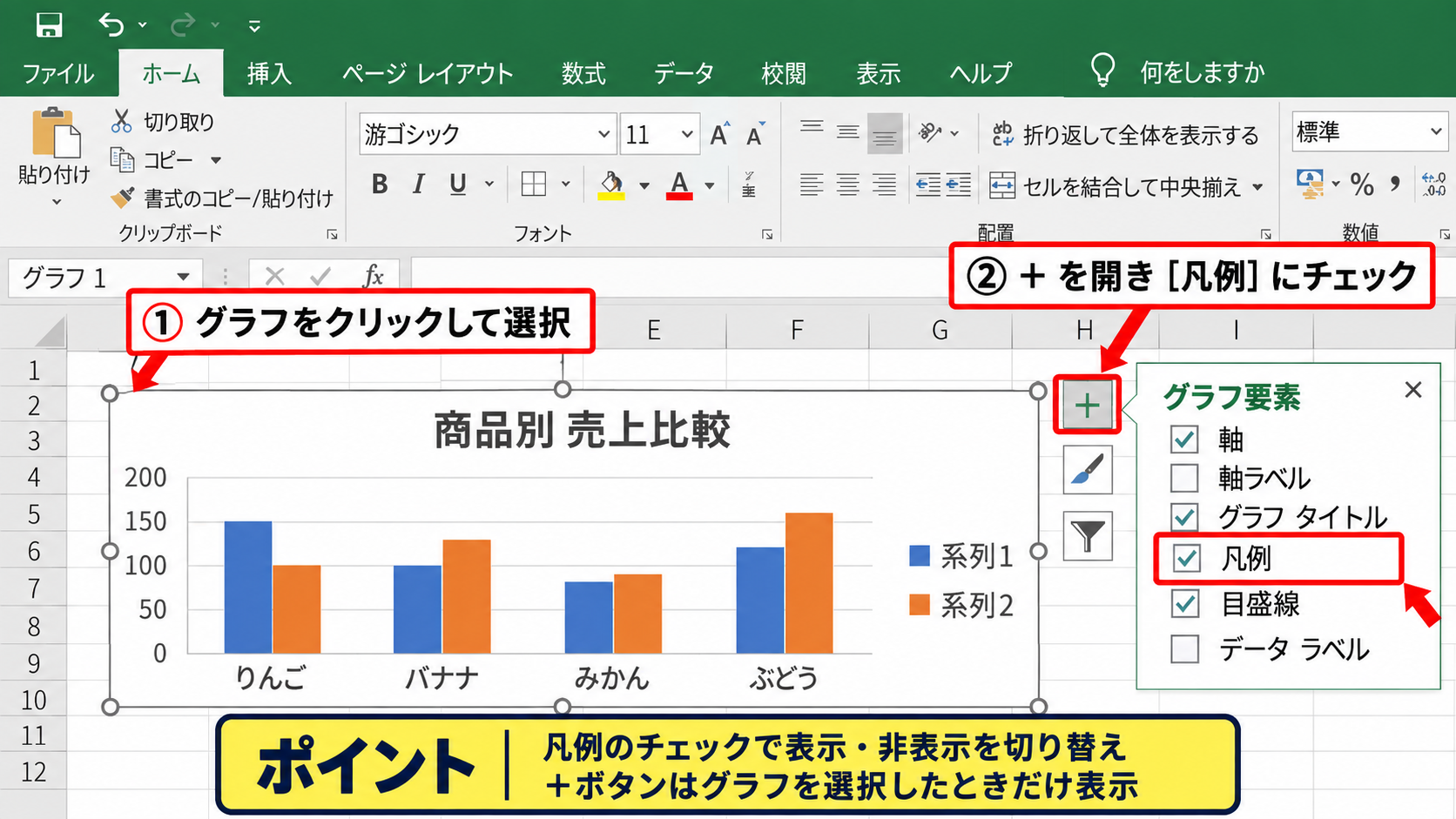1456x819 pixels.
Task: Open the font size 11 dropdown
Action: click(x=687, y=134)
